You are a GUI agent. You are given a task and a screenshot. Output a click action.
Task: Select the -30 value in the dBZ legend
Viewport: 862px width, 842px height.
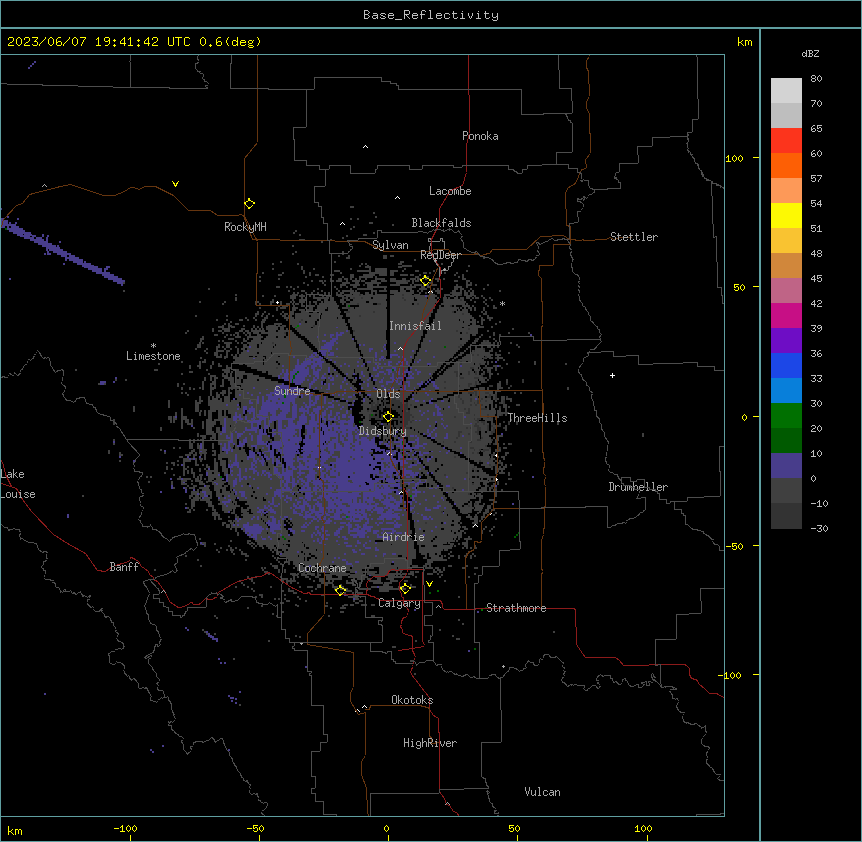(x=819, y=529)
